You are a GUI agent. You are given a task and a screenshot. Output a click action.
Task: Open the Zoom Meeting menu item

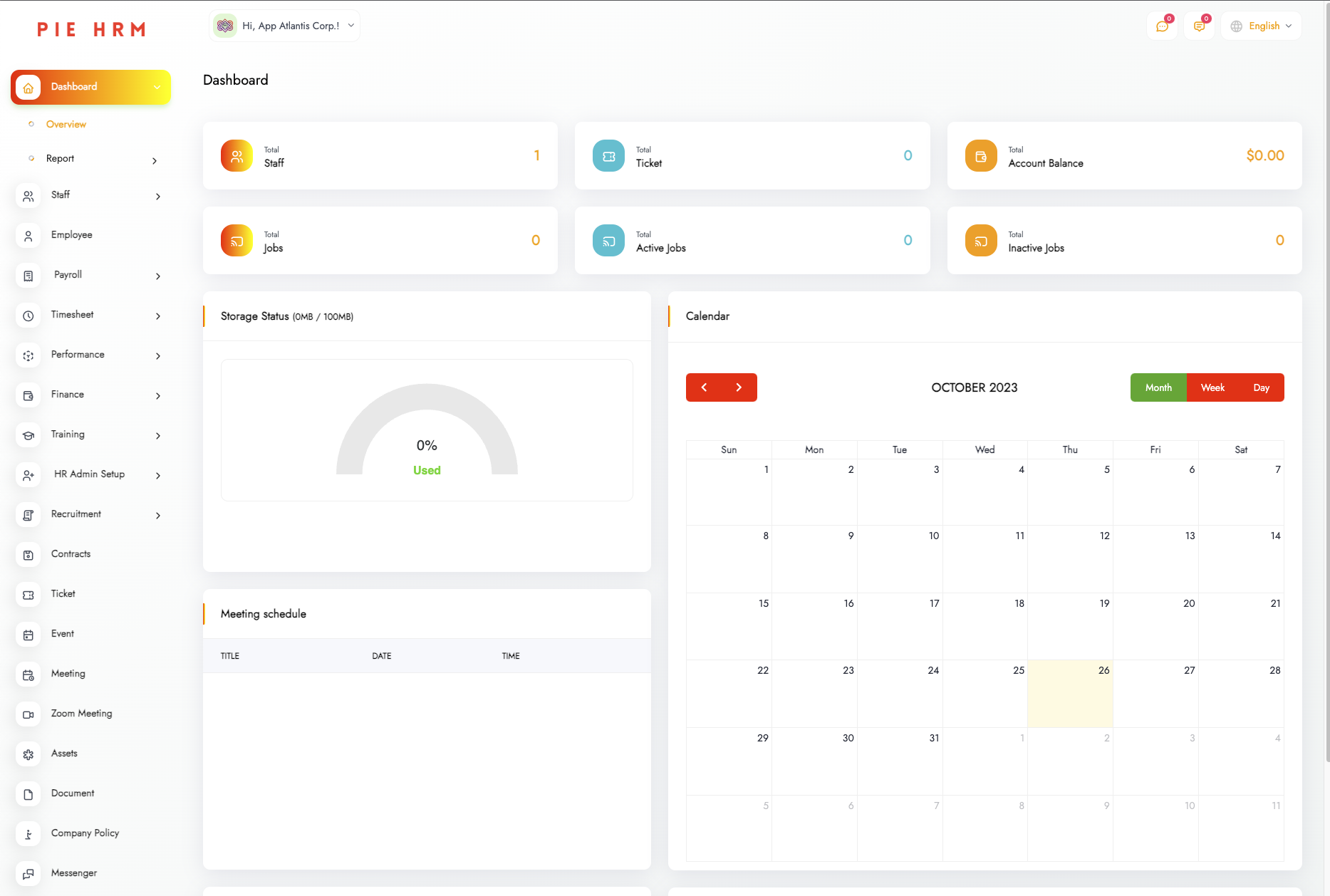(90, 714)
